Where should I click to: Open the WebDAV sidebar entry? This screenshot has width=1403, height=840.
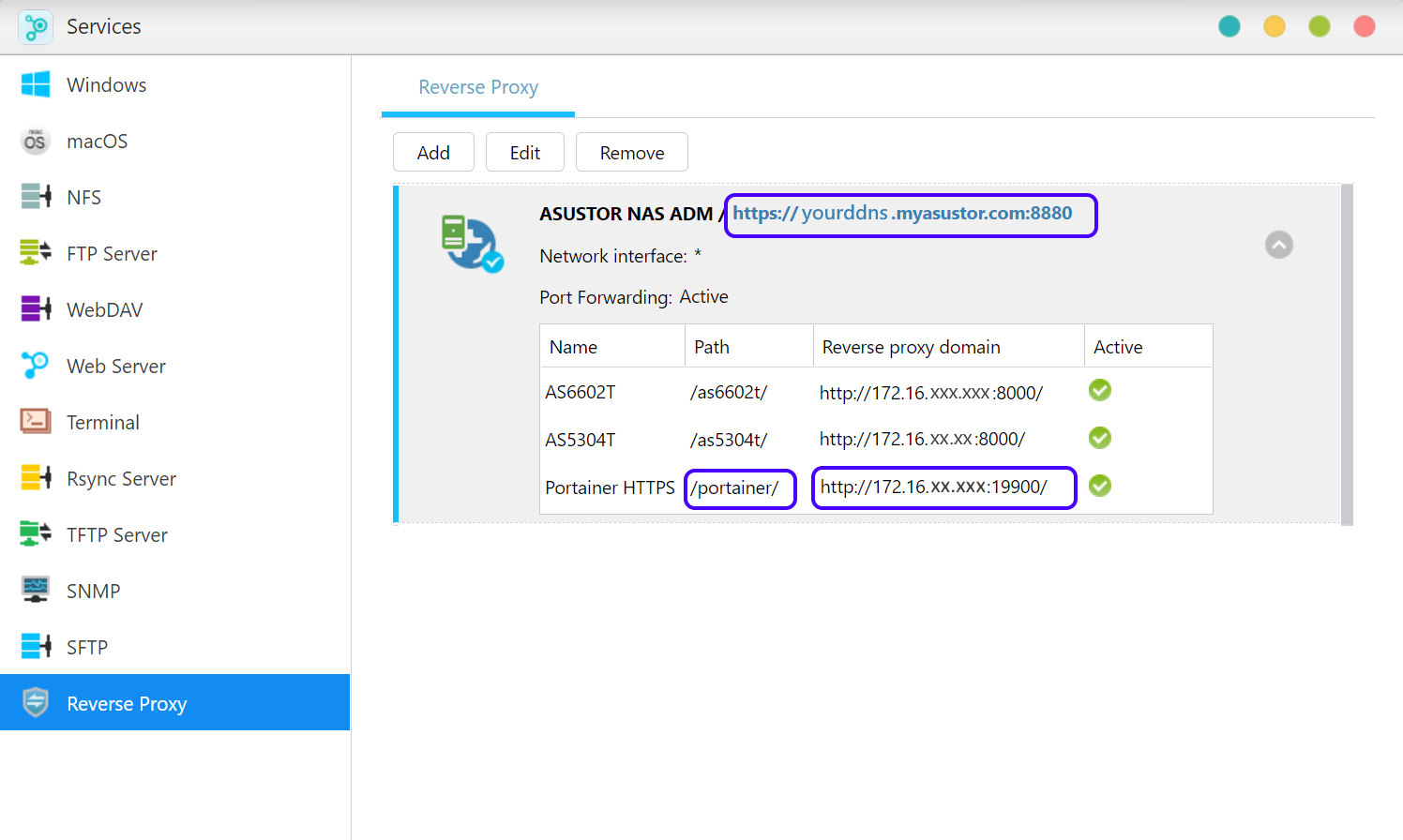coord(175,309)
